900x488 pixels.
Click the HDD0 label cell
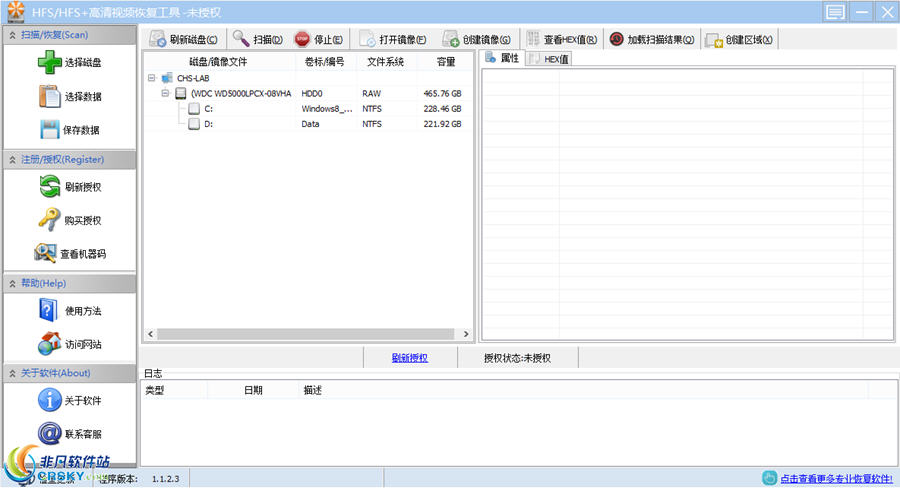312,93
